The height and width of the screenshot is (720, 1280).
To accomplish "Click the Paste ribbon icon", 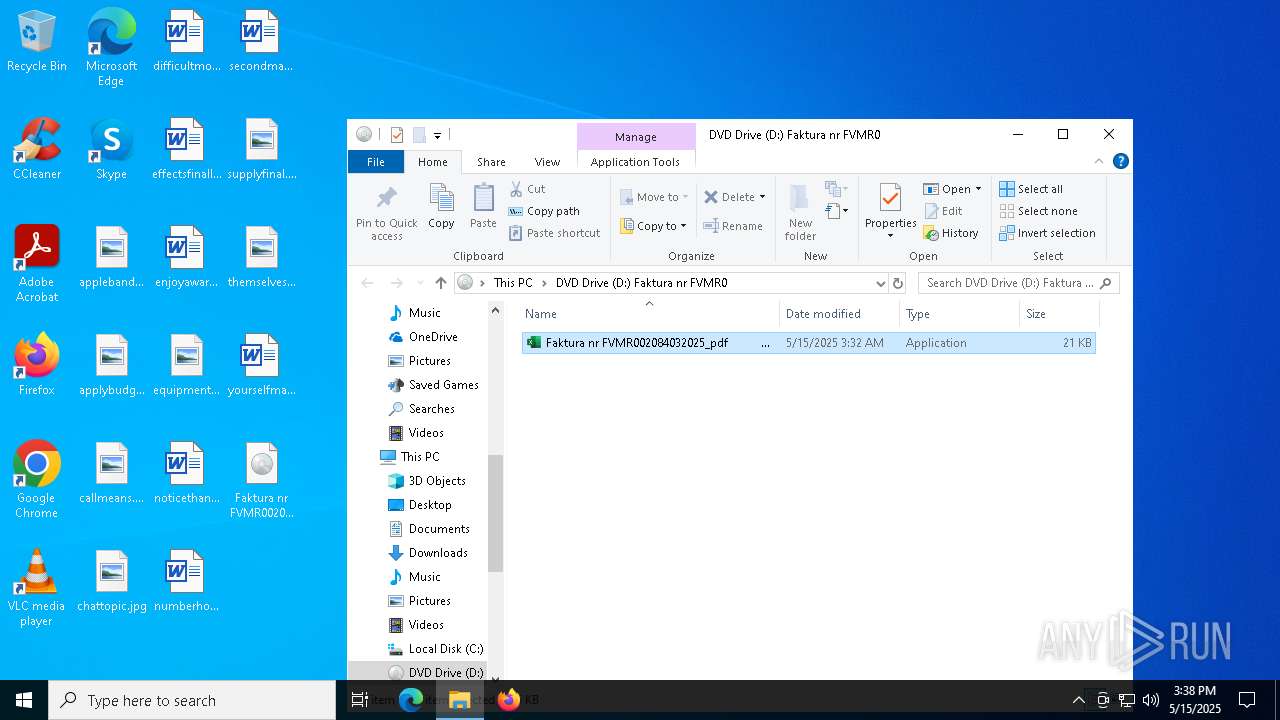I will tap(483, 206).
